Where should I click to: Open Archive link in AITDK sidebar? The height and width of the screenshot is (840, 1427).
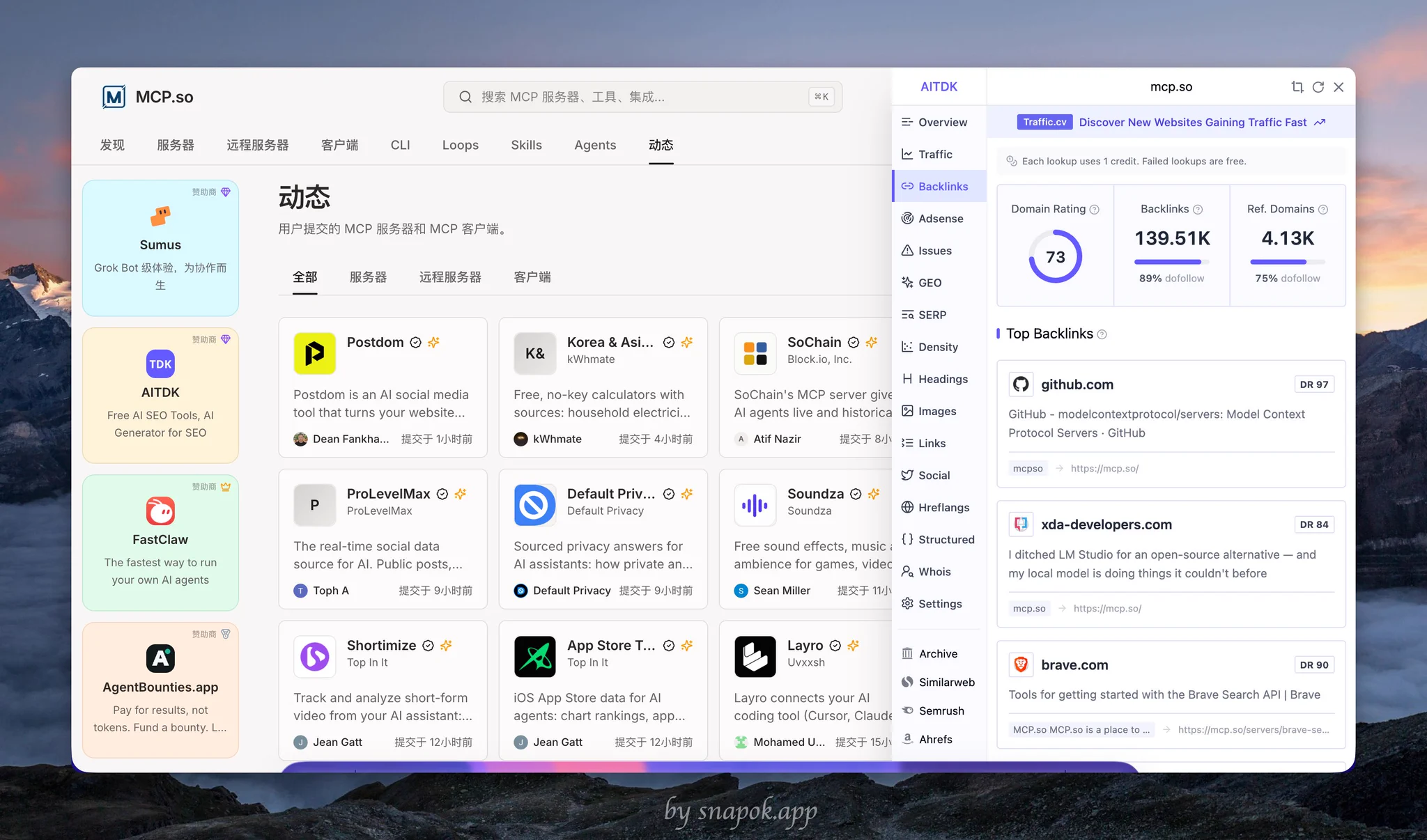pyautogui.click(x=939, y=653)
